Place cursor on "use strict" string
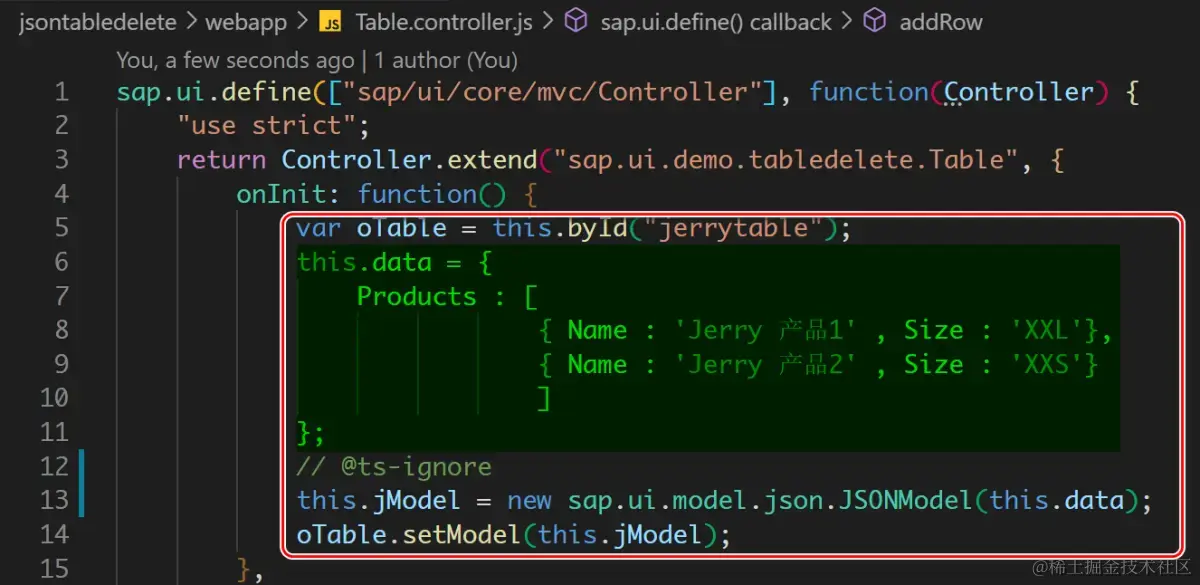 pos(267,126)
